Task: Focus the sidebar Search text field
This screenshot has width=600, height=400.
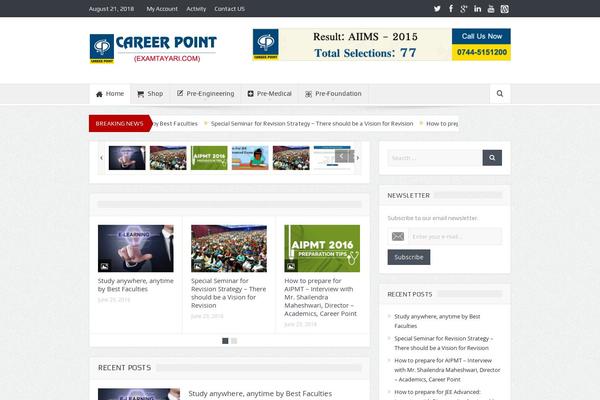Action: point(435,158)
